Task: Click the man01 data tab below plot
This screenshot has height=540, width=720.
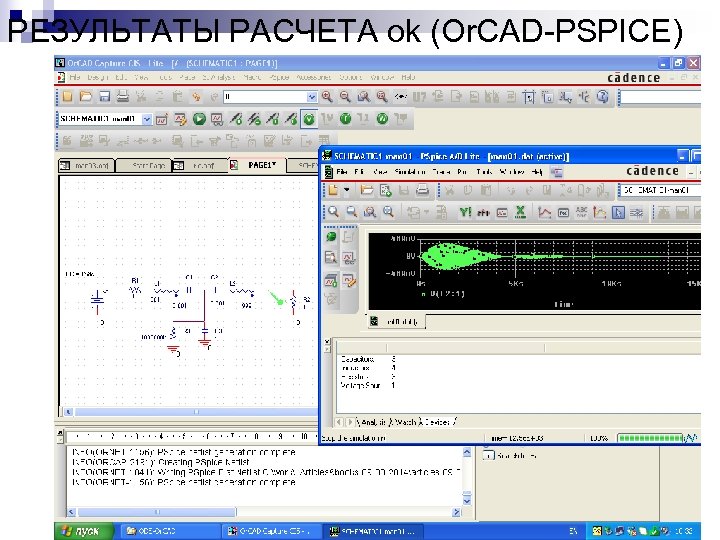Action: [397, 321]
